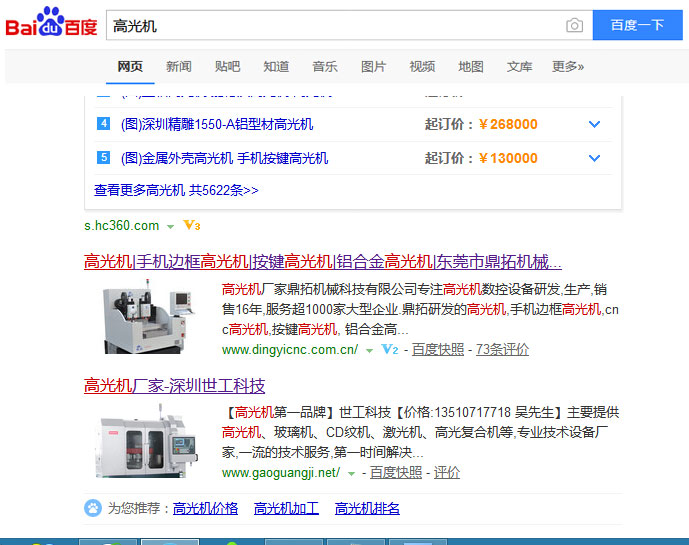The image size is (689, 545).
Task: Click price text ¥268000
Action: tap(508, 124)
